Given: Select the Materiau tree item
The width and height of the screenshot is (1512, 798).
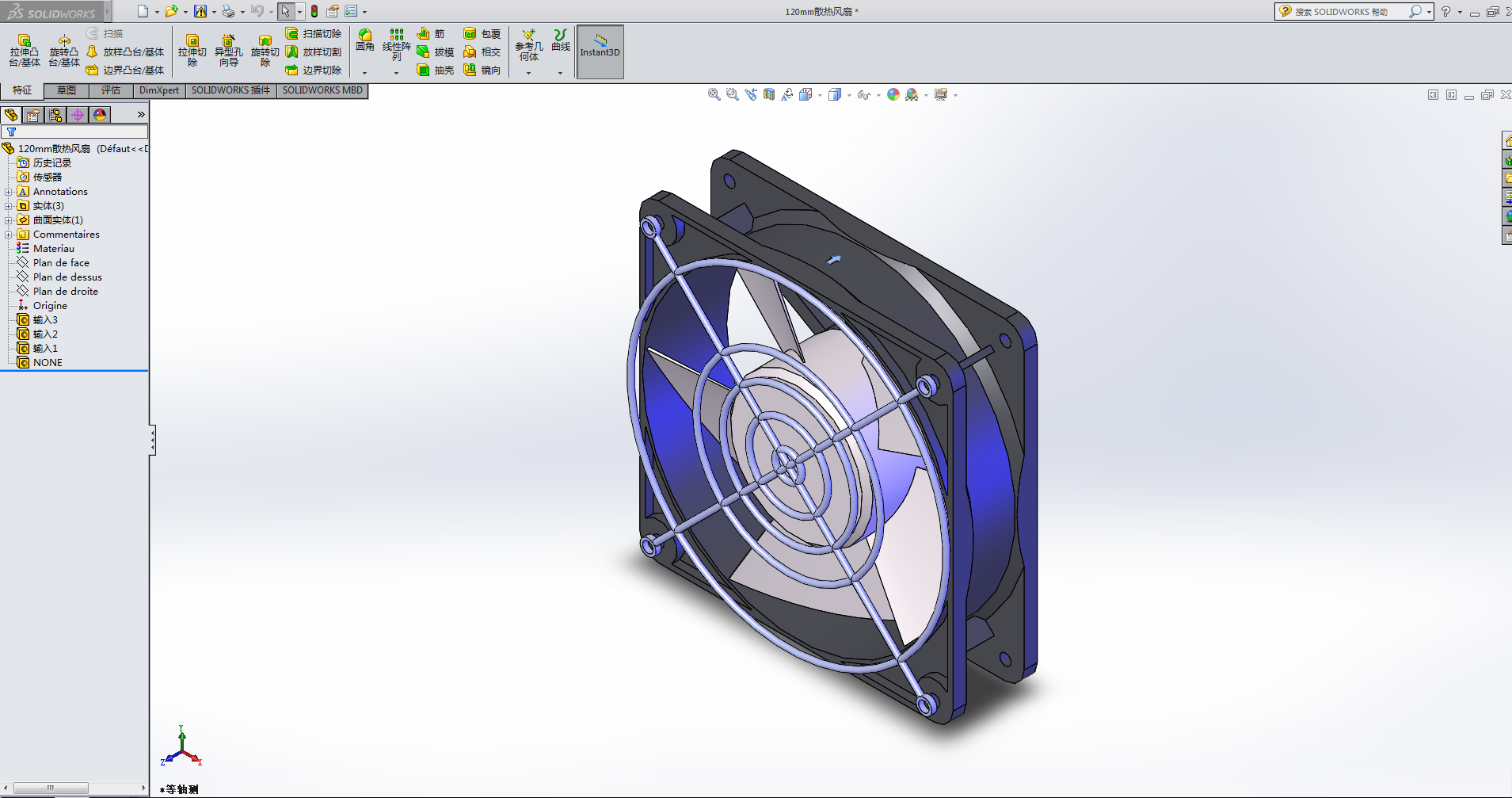Looking at the screenshot, I should 53,249.
